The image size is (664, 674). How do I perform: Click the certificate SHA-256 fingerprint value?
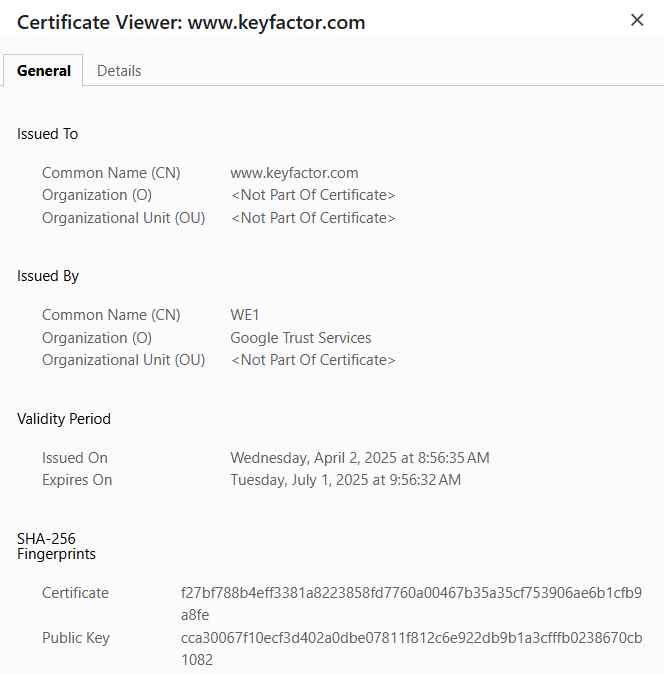pos(411,593)
